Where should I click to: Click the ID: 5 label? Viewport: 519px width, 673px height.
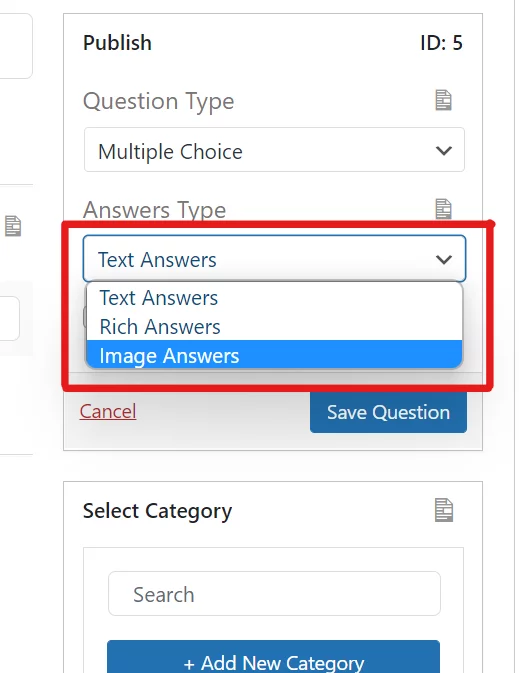[441, 43]
